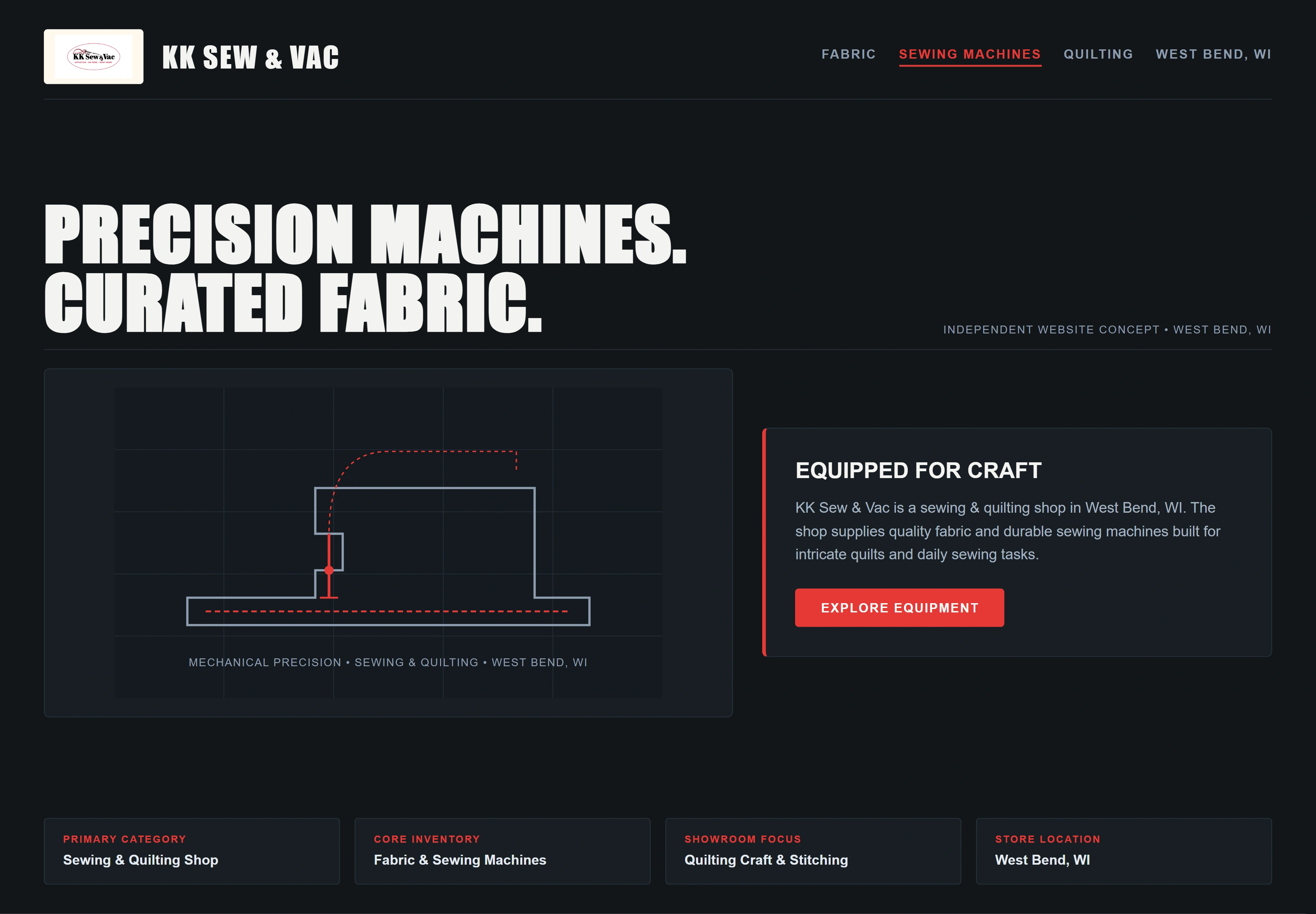Screen dimensions: 1316x914
Task: Click the Mechanical Precision caption text
Action: [x=388, y=662]
